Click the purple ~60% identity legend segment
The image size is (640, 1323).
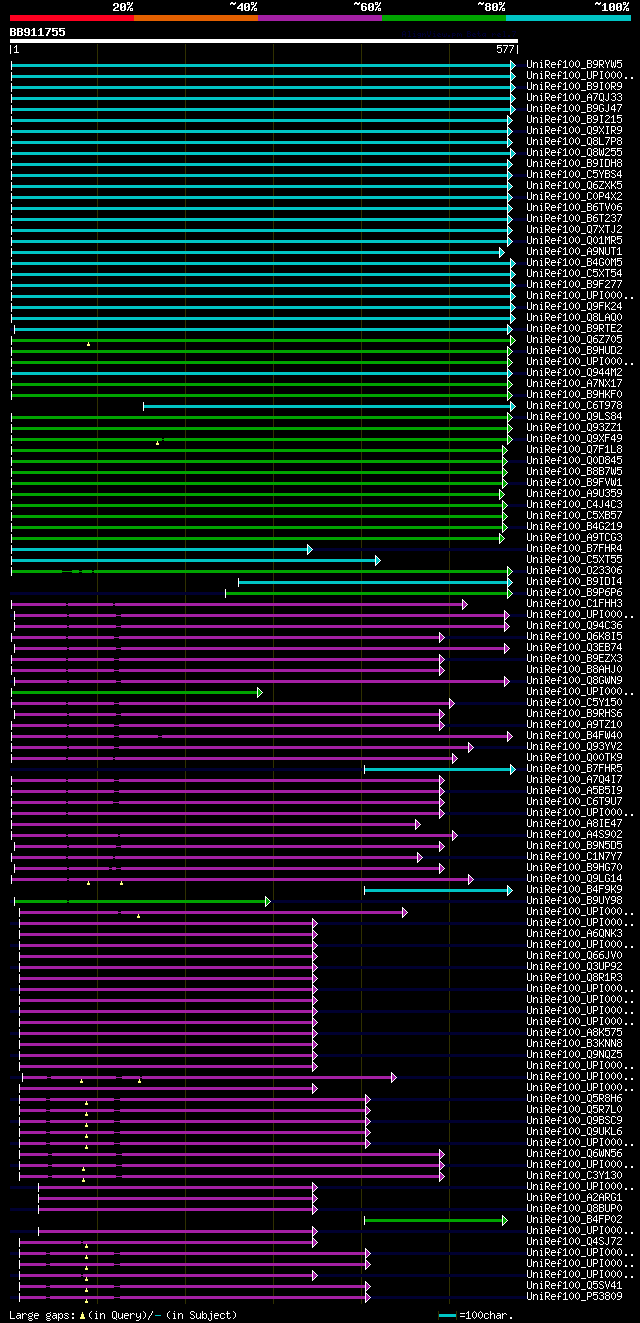tap(319, 18)
